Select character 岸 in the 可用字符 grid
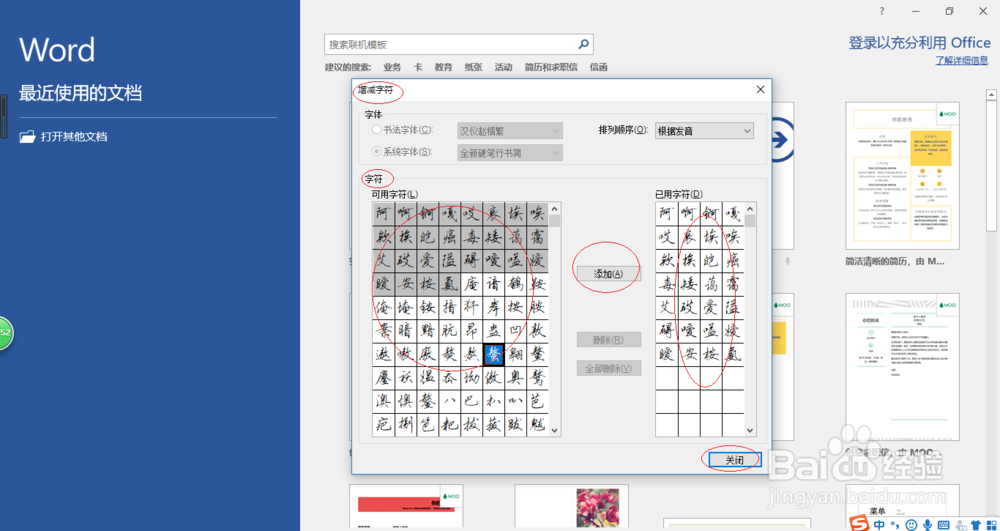This screenshot has height=531, width=1000. pyautogui.click(x=494, y=310)
